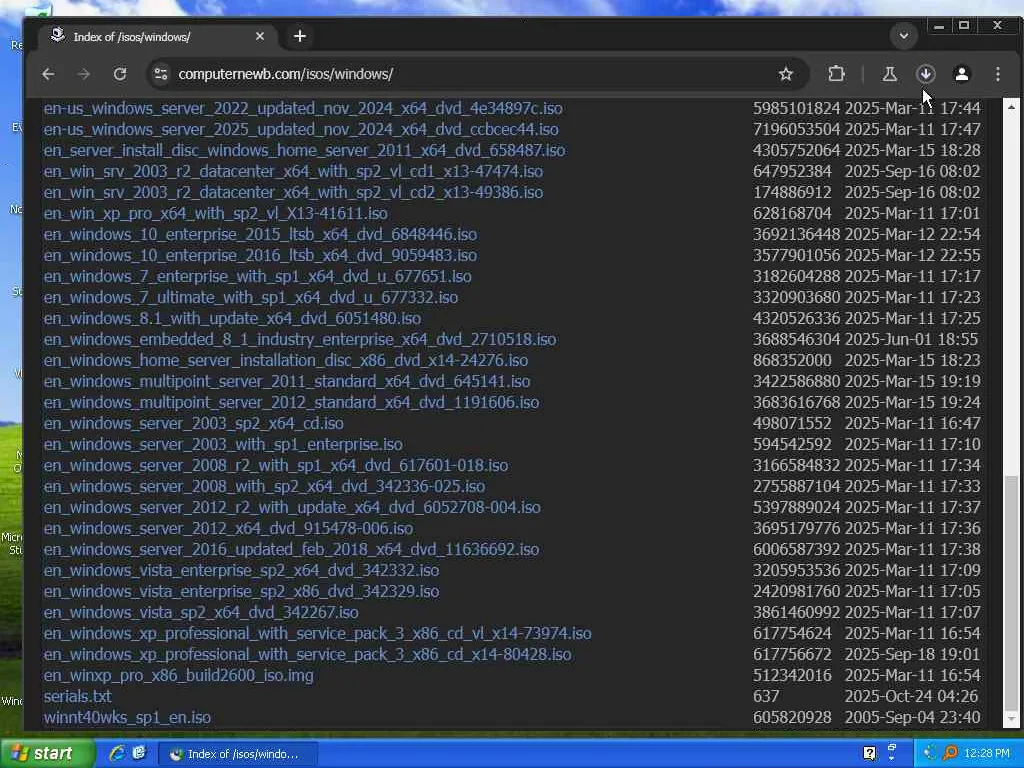Reload the current page
1024x768 pixels.
point(120,74)
